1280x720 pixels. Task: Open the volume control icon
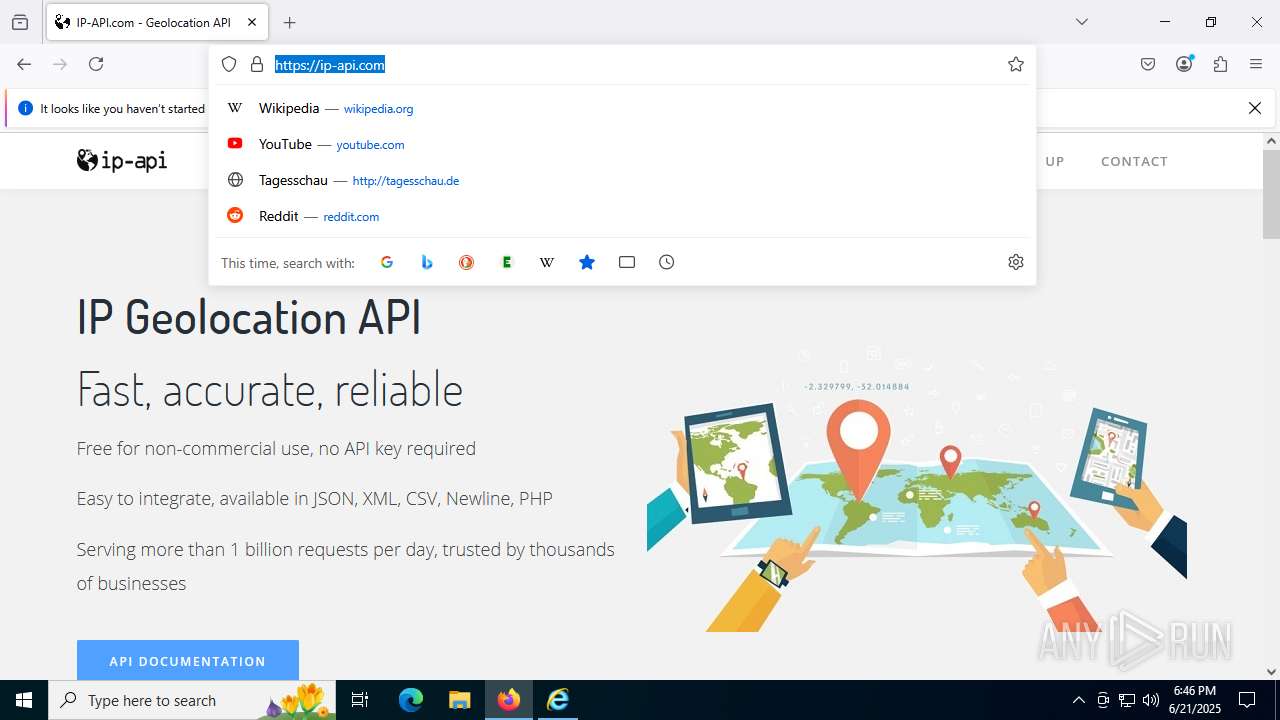[x=1151, y=700]
